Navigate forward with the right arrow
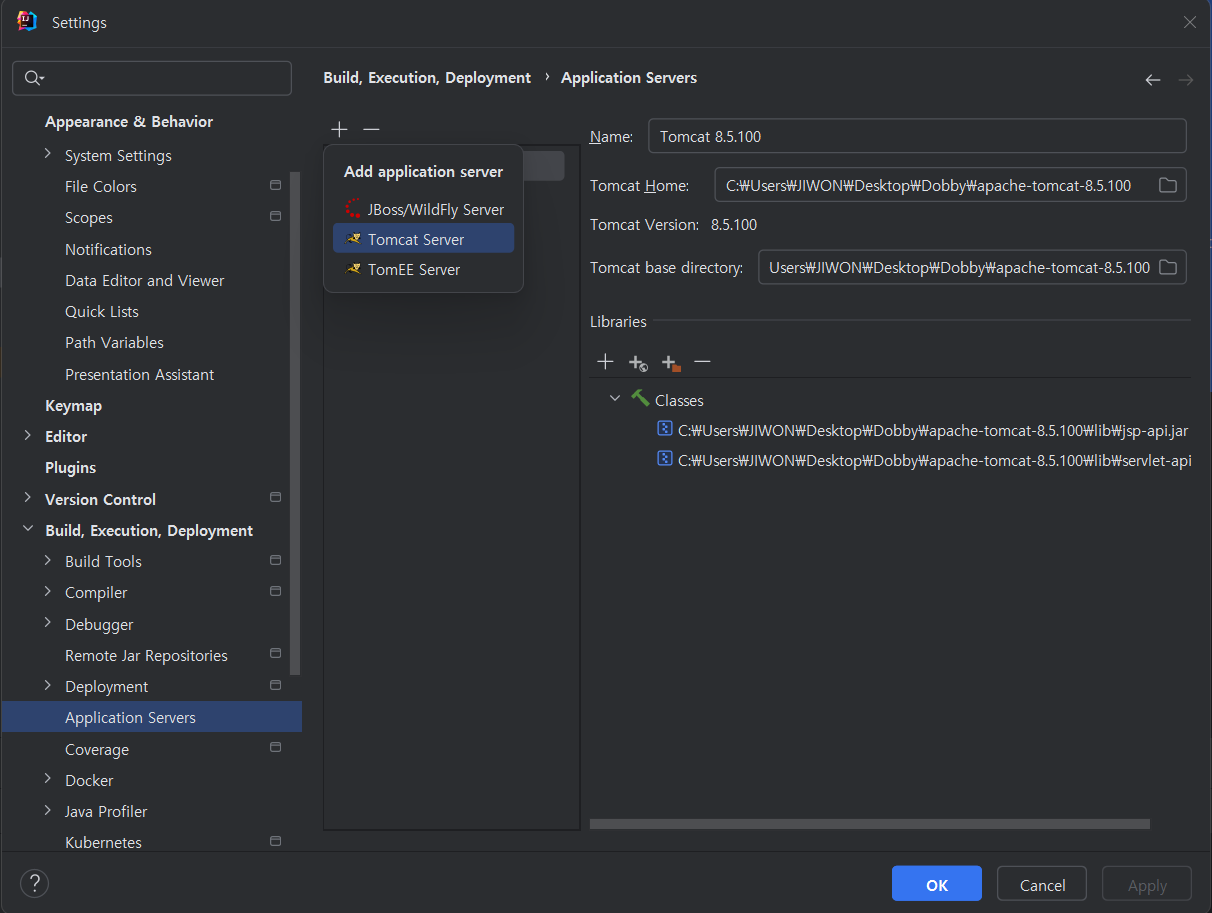The image size is (1212, 913). point(1186,80)
